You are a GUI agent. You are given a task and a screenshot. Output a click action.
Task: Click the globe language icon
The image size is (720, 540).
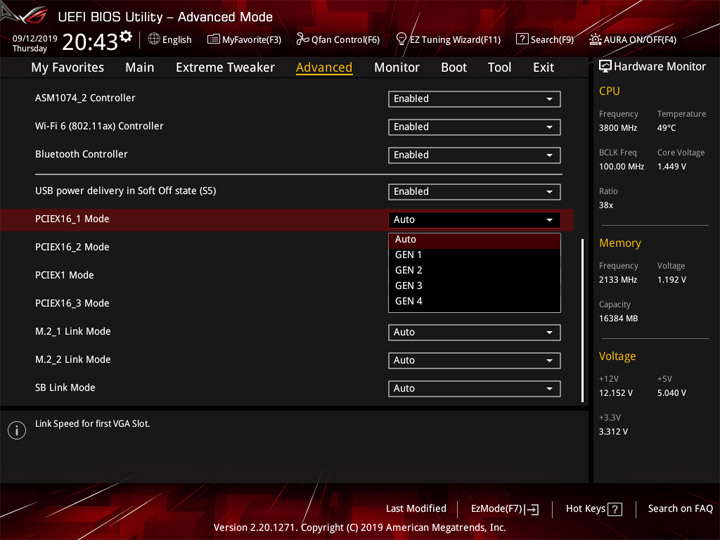(x=154, y=39)
